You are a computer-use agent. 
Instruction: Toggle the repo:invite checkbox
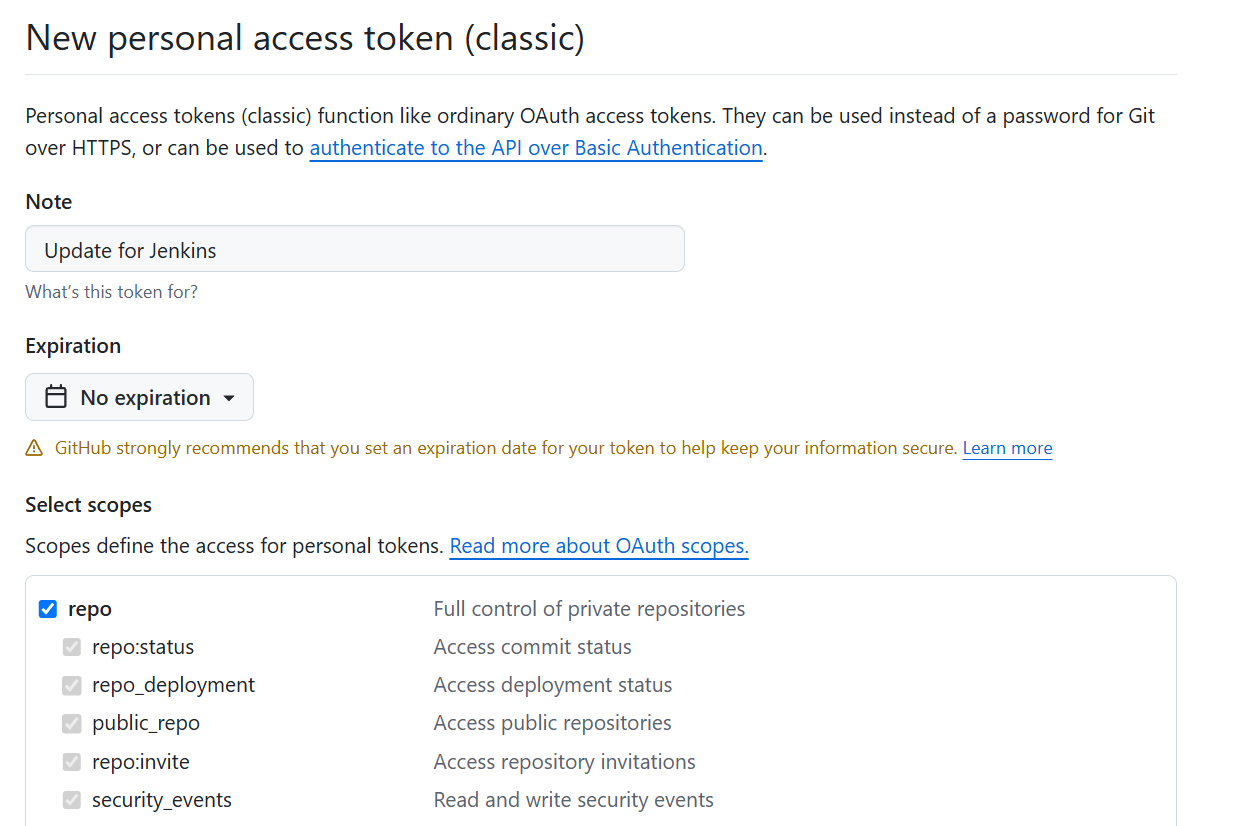click(x=72, y=762)
